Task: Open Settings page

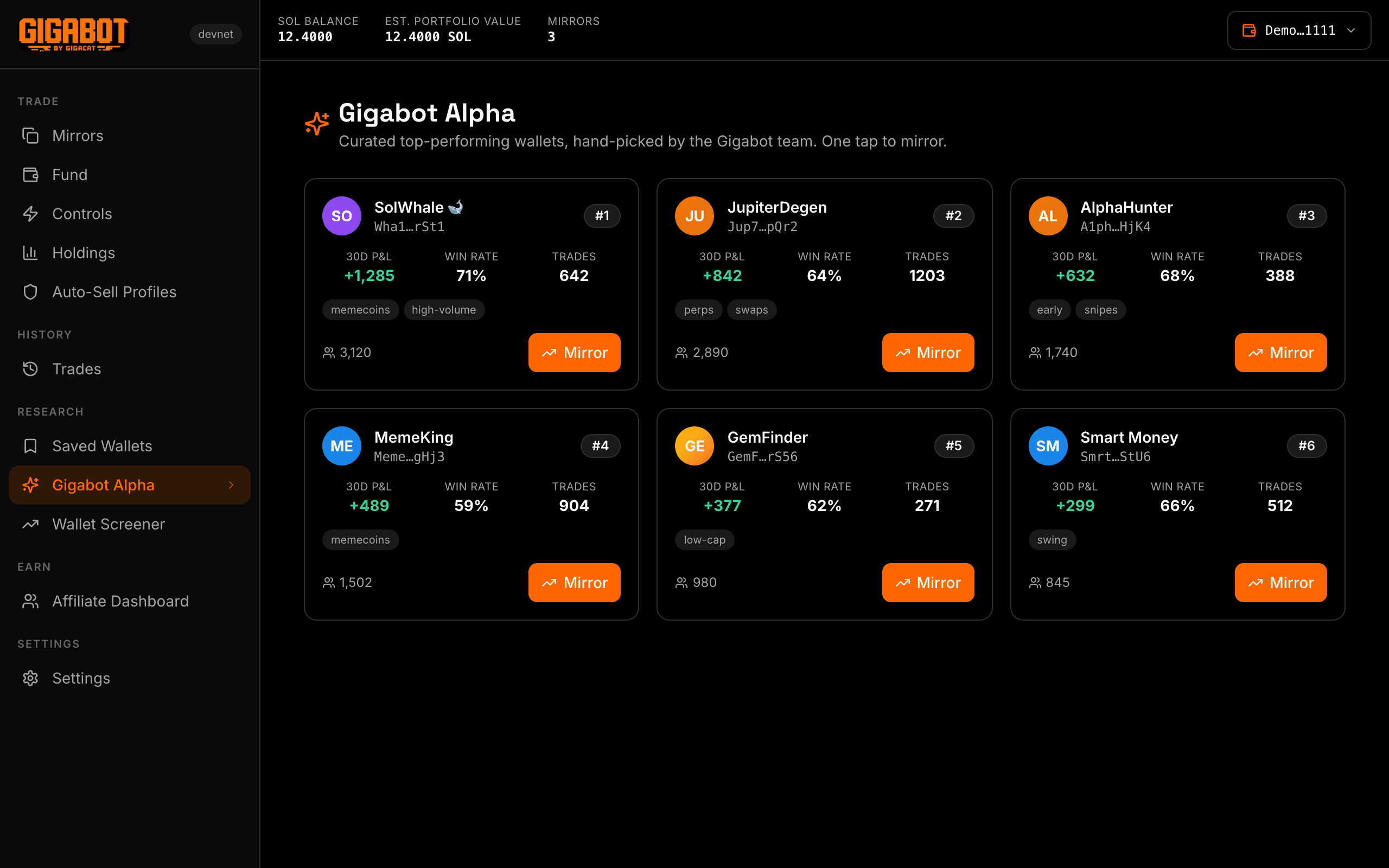Action: click(x=130, y=678)
